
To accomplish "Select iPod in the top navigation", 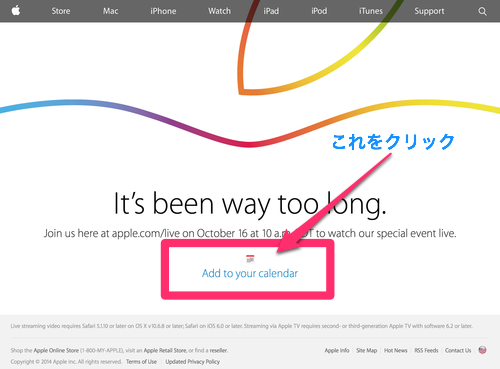I will (319, 11).
